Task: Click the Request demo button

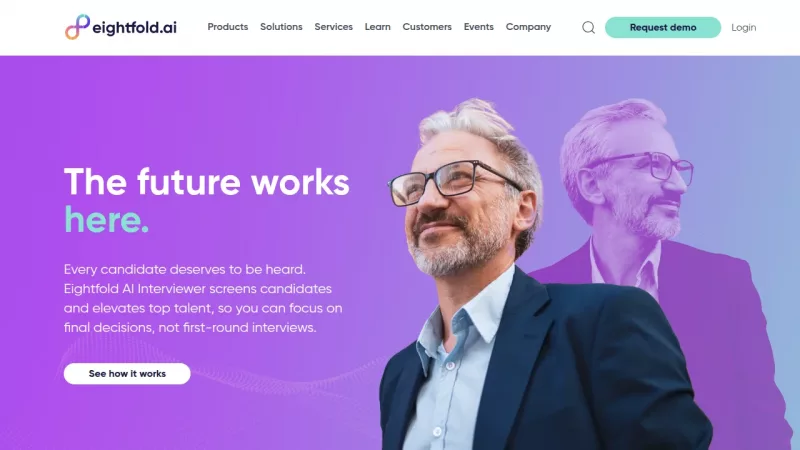Action: point(663,28)
